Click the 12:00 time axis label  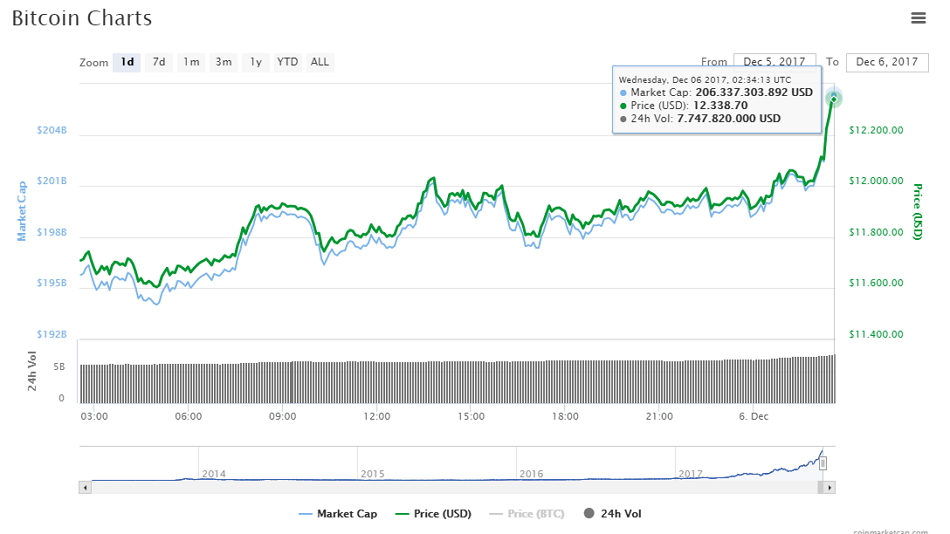pos(377,416)
